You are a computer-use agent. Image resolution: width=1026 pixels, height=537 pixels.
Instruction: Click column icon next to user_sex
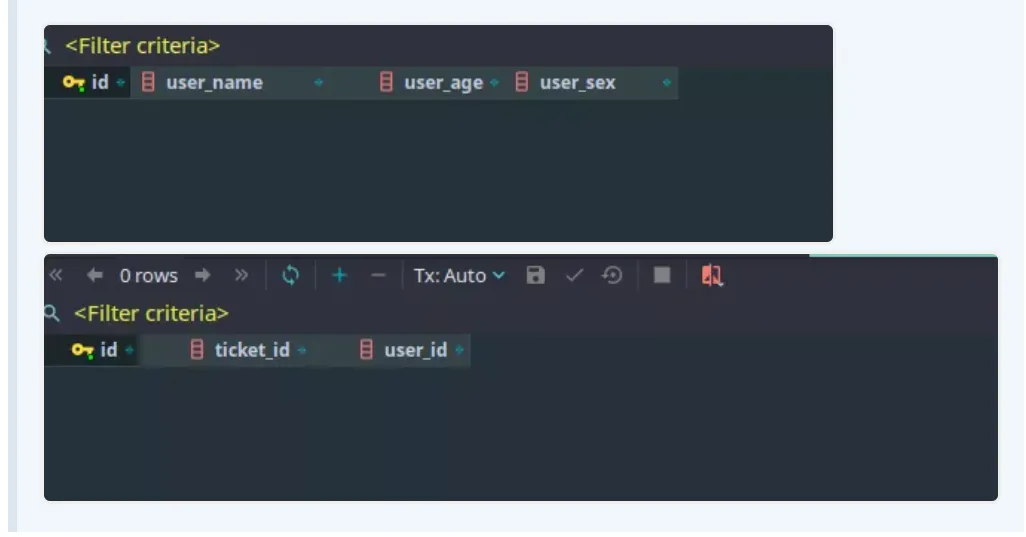(x=522, y=82)
